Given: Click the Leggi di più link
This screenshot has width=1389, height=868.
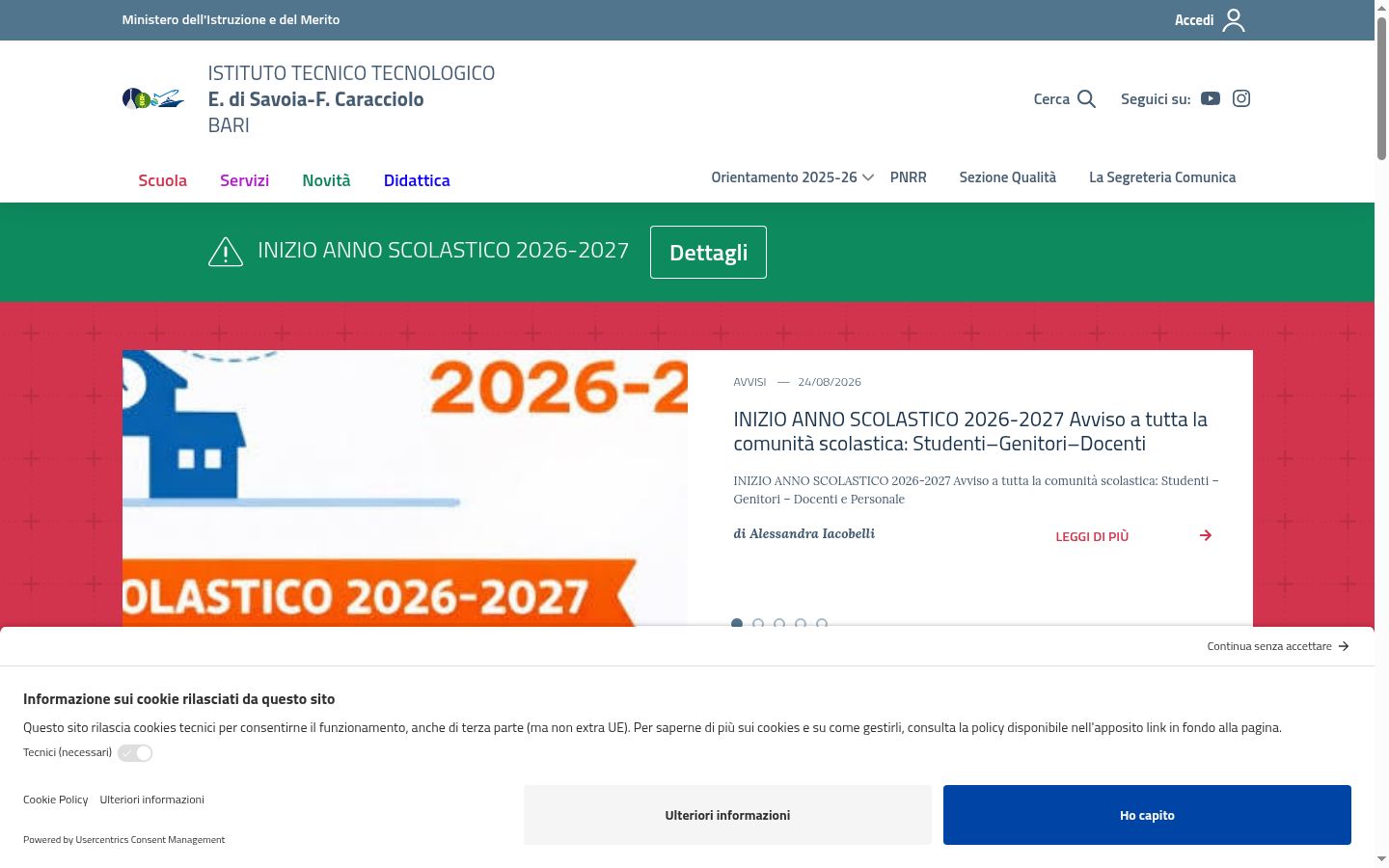Looking at the screenshot, I should click(1092, 536).
